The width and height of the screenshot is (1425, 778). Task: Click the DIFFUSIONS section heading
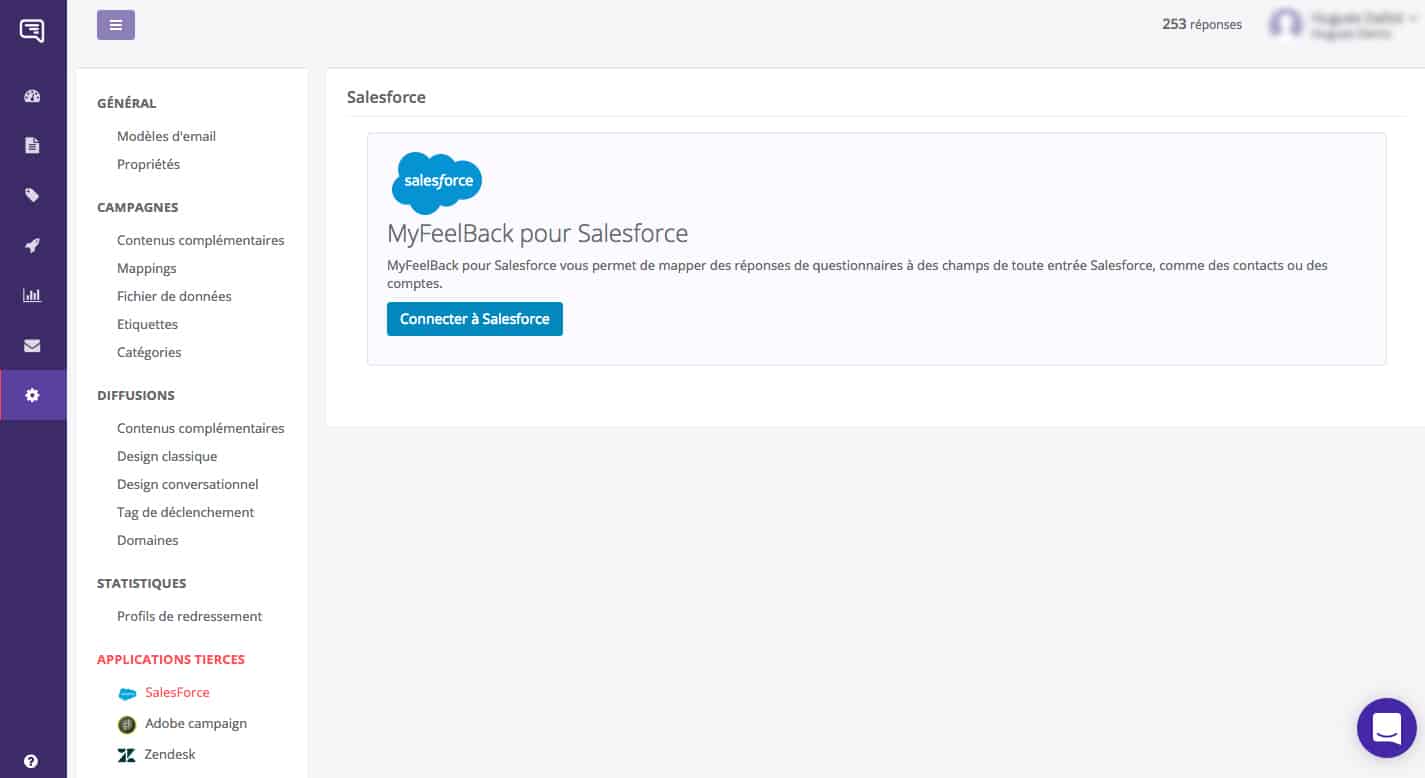pos(136,395)
